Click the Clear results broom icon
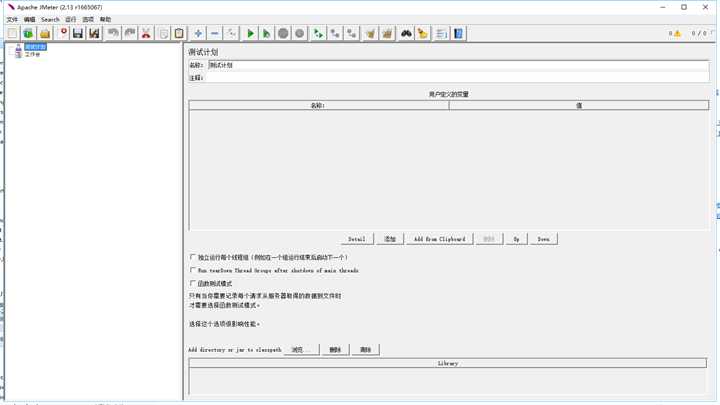The height and width of the screenshot is (405, 720). pos(371,34)
